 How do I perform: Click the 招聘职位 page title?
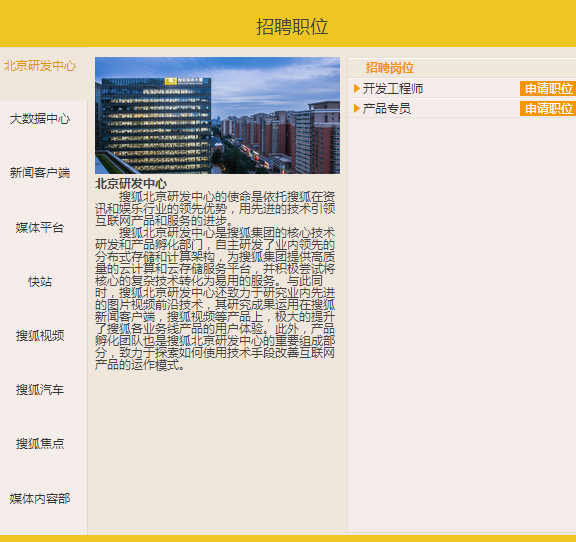pyautogui.click(x=292, y=27)
